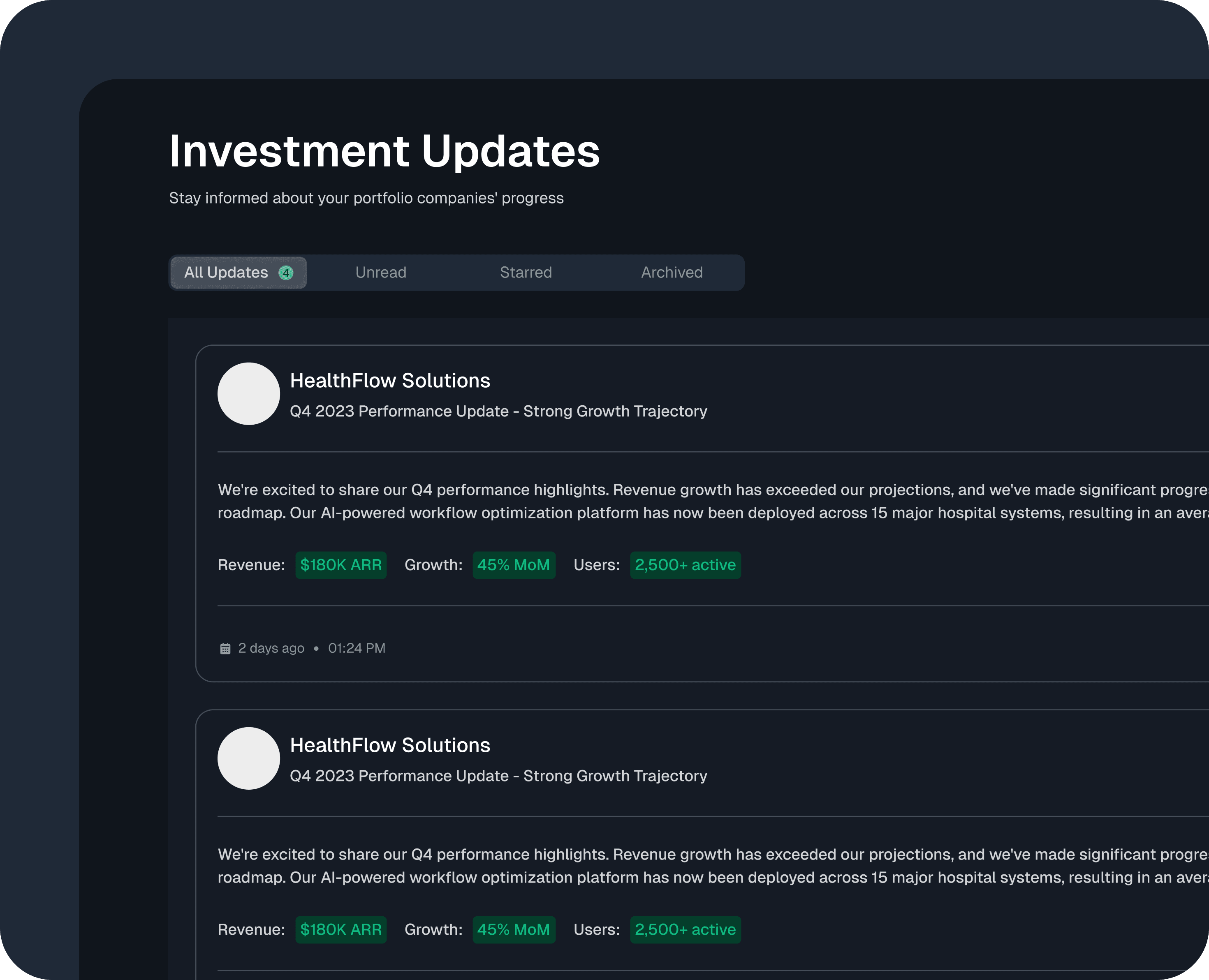Click the Investment Updates page heading

pos(384,151)
